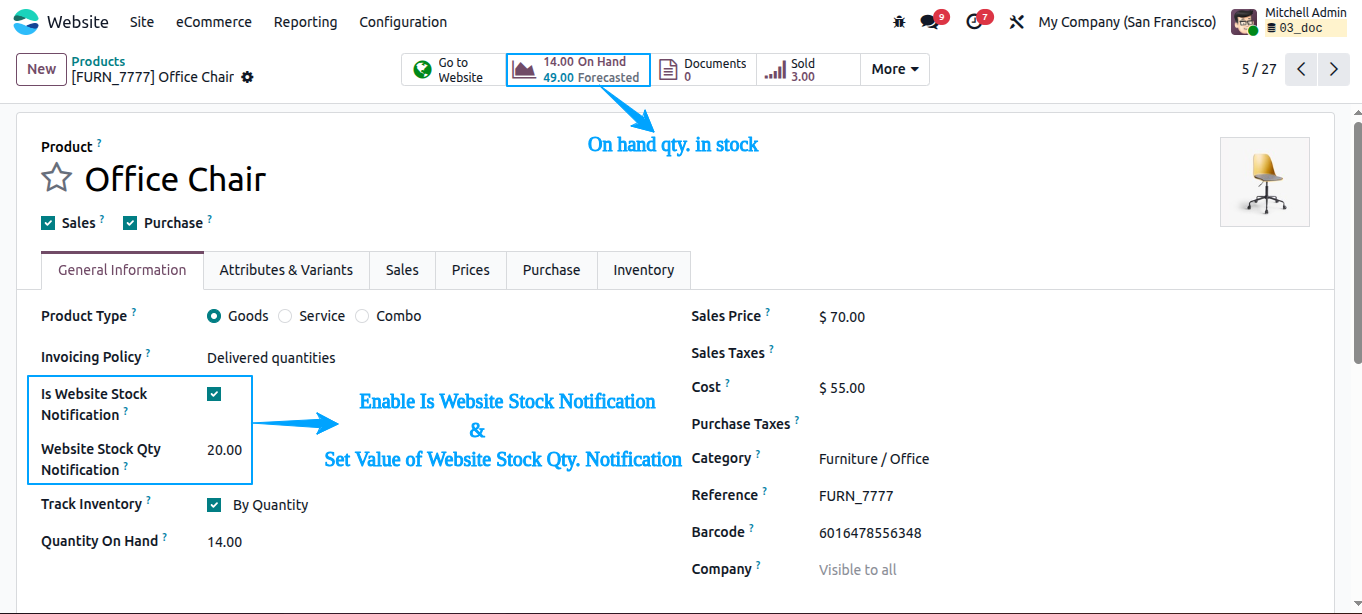Image resolution: width=1362 pixels, height=614 pixels.
Task: Edit Reference field FURN_7777
Action: pyautogui.click(x=856, y=496)
